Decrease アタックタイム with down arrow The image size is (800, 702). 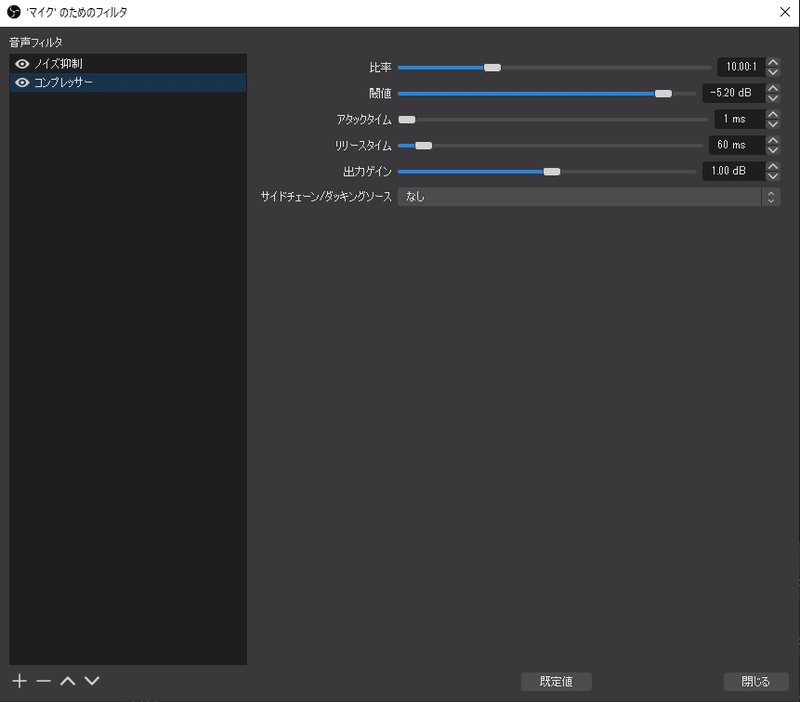[x=773, y=124]
